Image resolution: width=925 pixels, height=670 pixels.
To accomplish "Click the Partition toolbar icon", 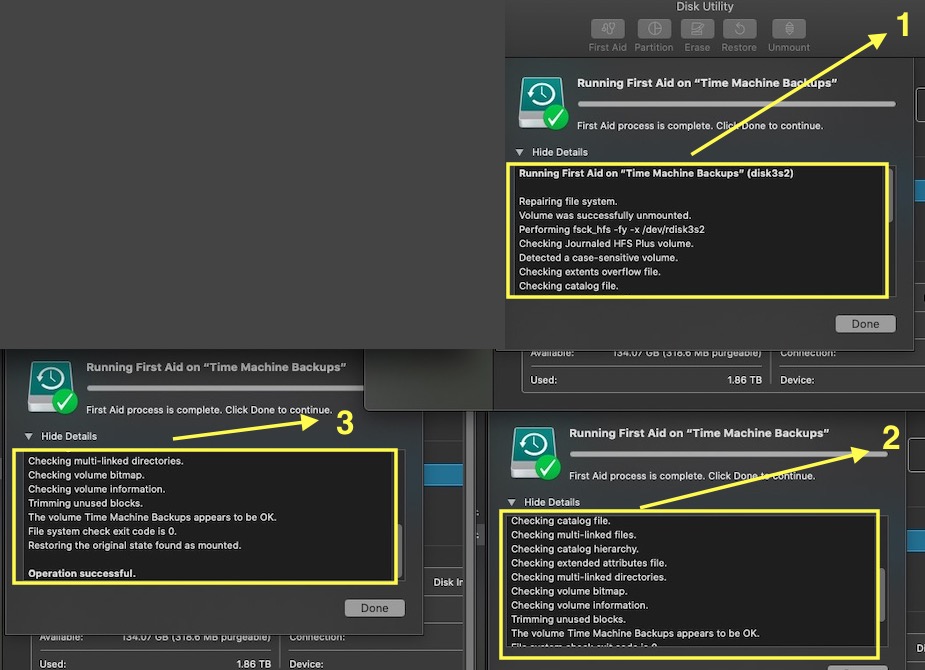I will 654,28.
